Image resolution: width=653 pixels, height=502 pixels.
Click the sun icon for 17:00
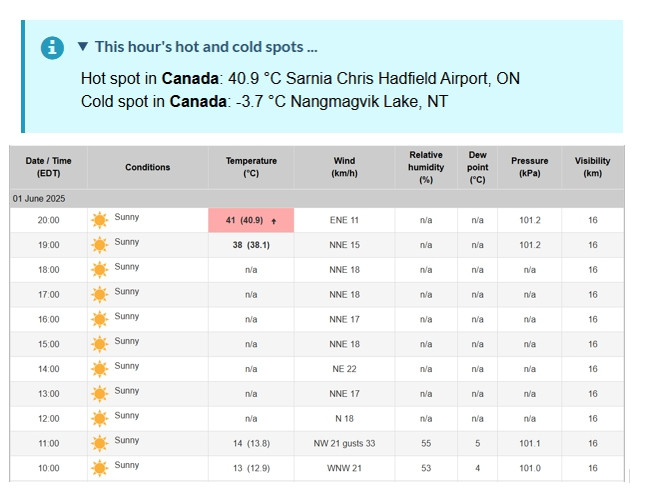[x=100, y=295]
